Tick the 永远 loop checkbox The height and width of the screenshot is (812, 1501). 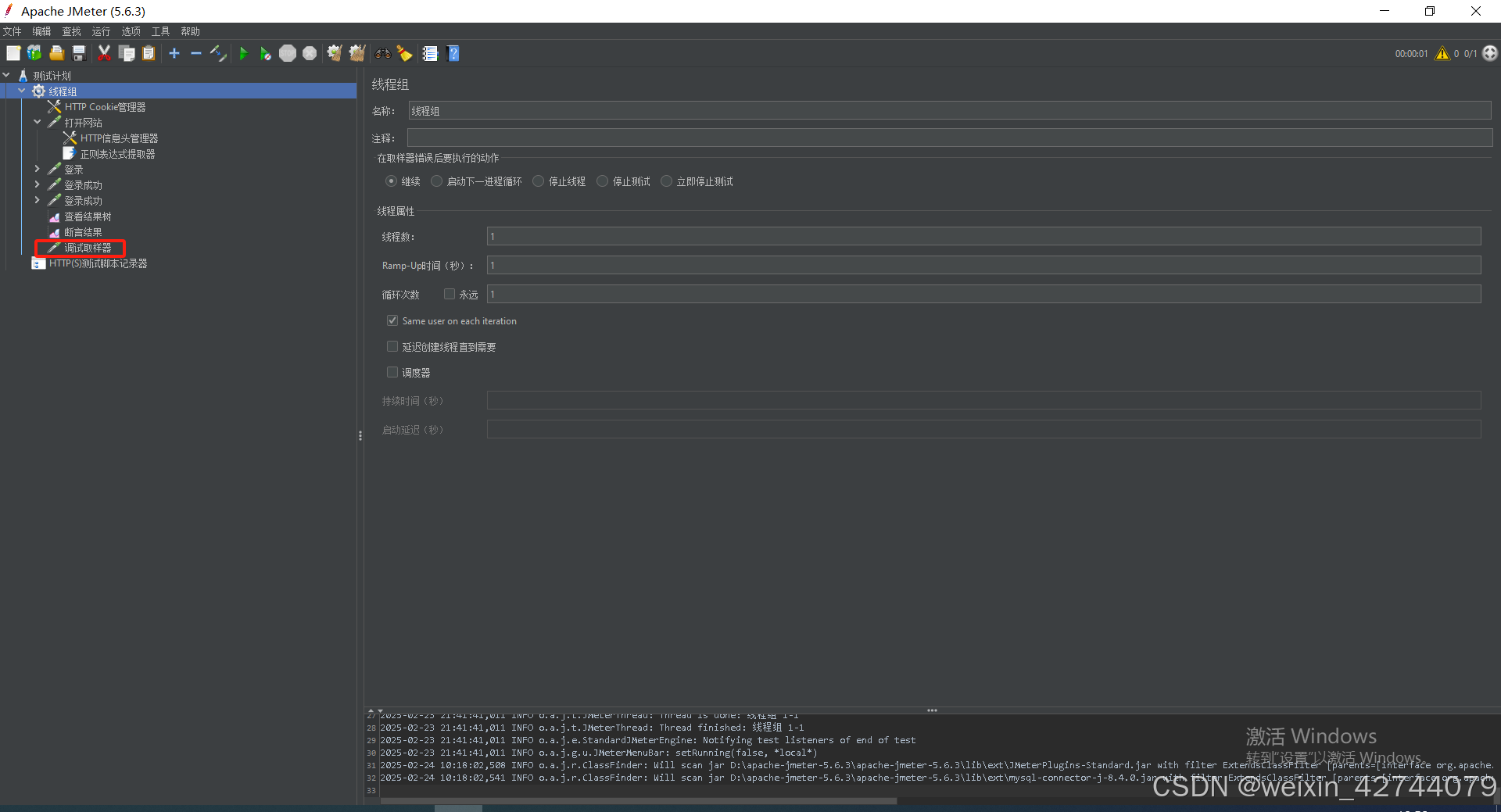[x=450, y=294]
